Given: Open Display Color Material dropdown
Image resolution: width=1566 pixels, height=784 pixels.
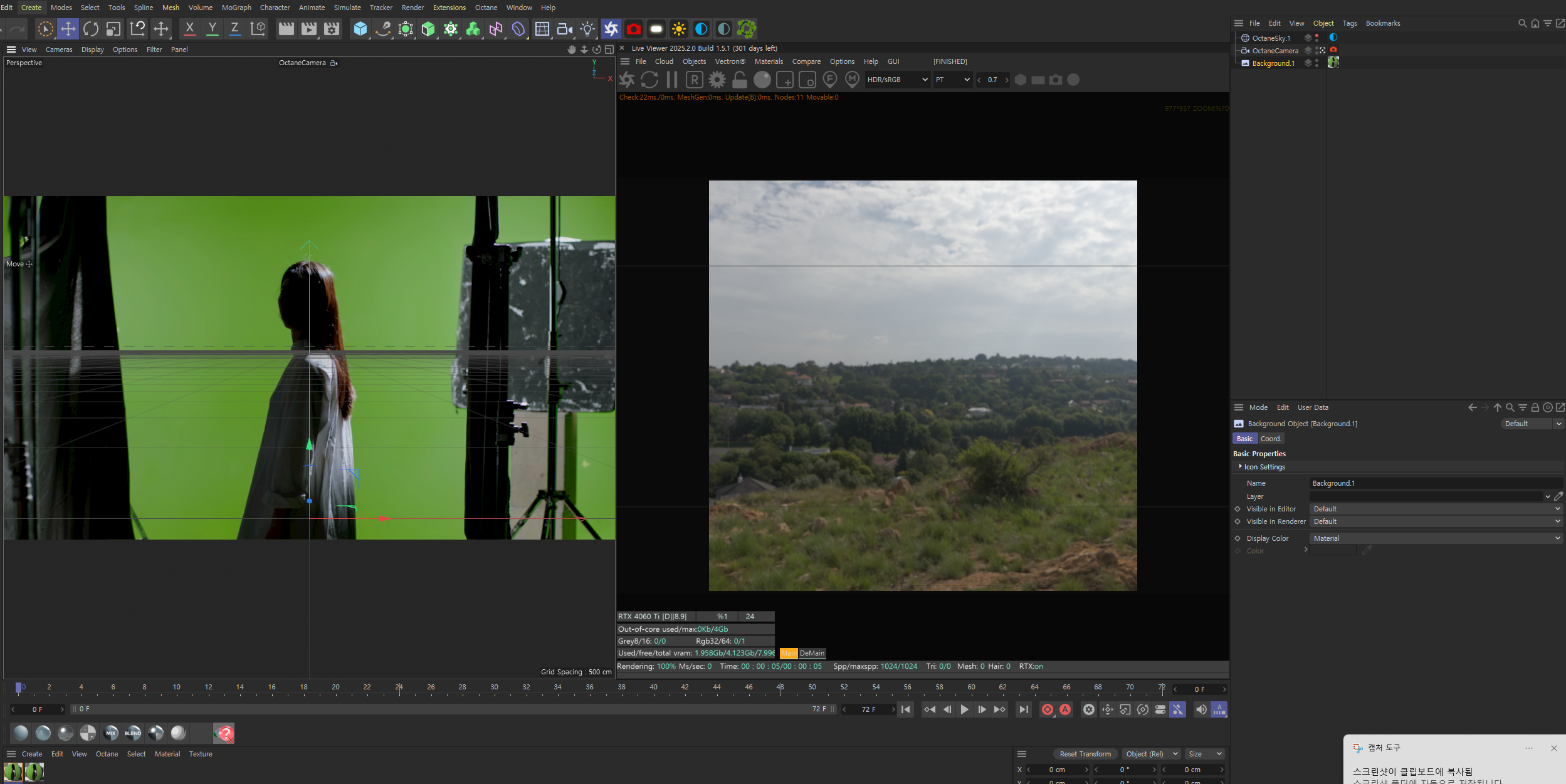Looking at the screenshot, I should (x=1436, y=538).
